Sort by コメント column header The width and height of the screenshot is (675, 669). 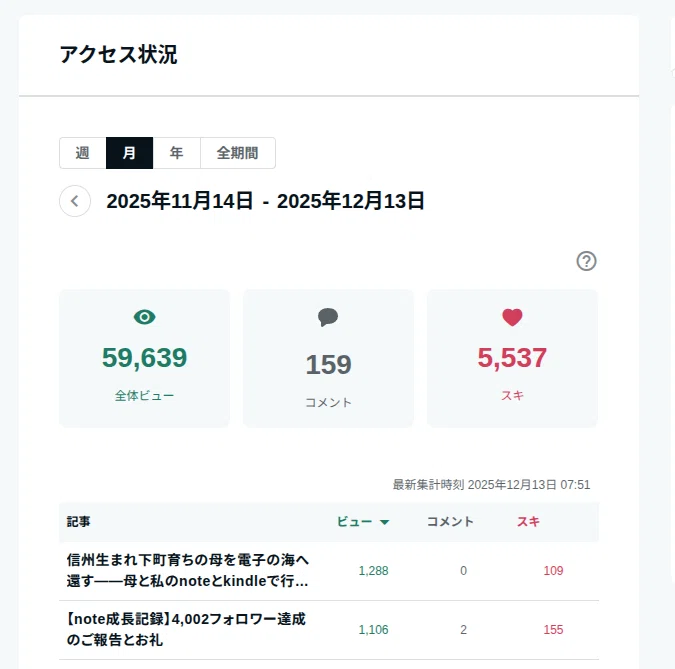(x=450, y=522)
